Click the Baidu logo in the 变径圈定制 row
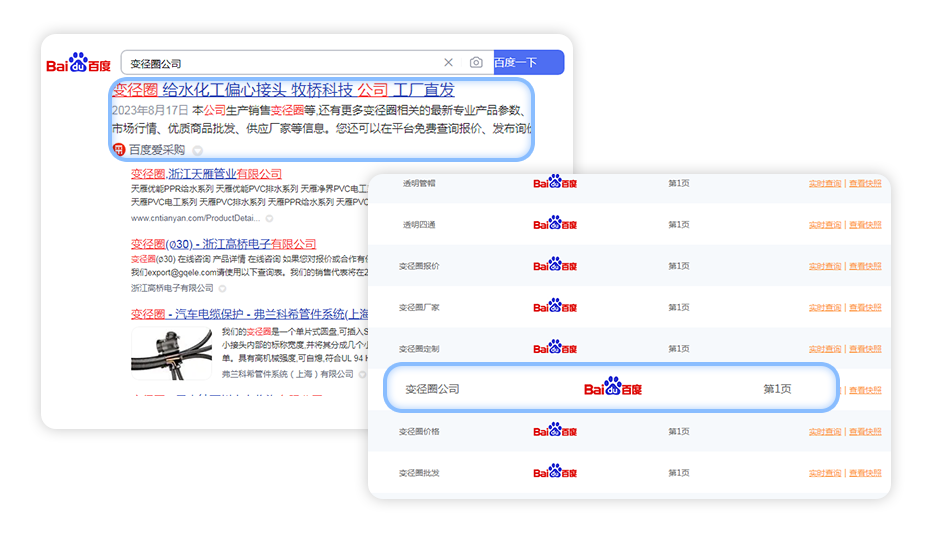 (555, 347)
